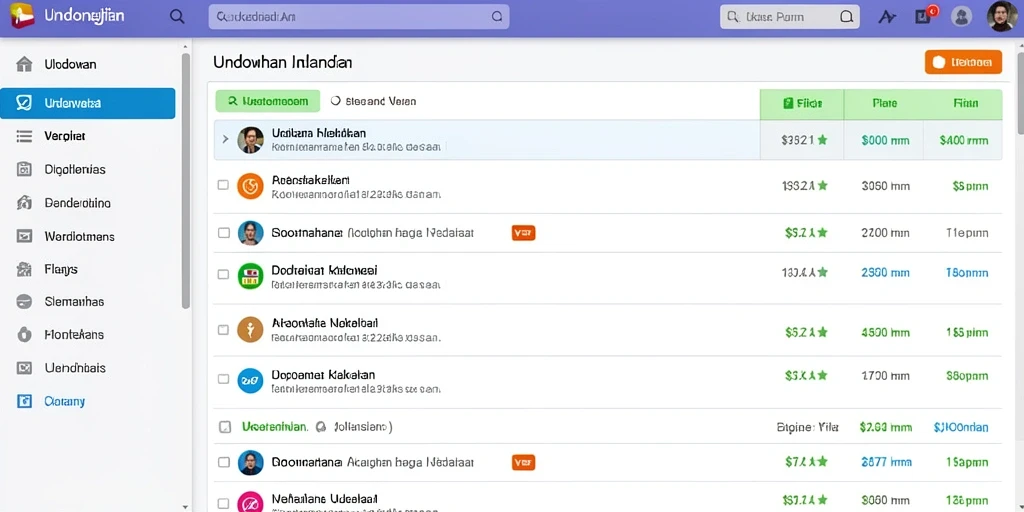Screen dimensions: 1024x512
Task: Click the sidebar vertical scrollbar thumb
Action: (185, 181)
